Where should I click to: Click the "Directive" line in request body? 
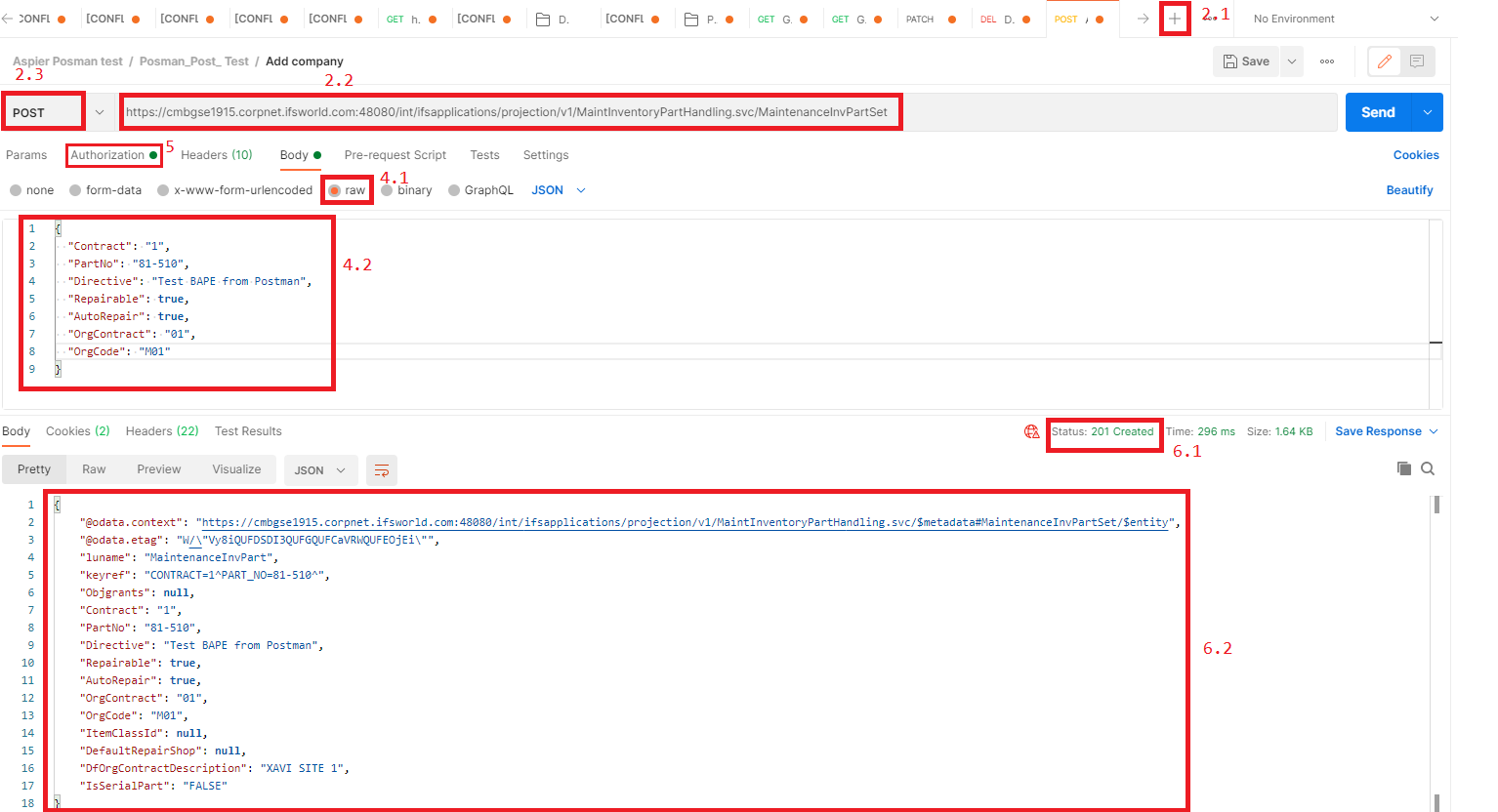point(189,281)
